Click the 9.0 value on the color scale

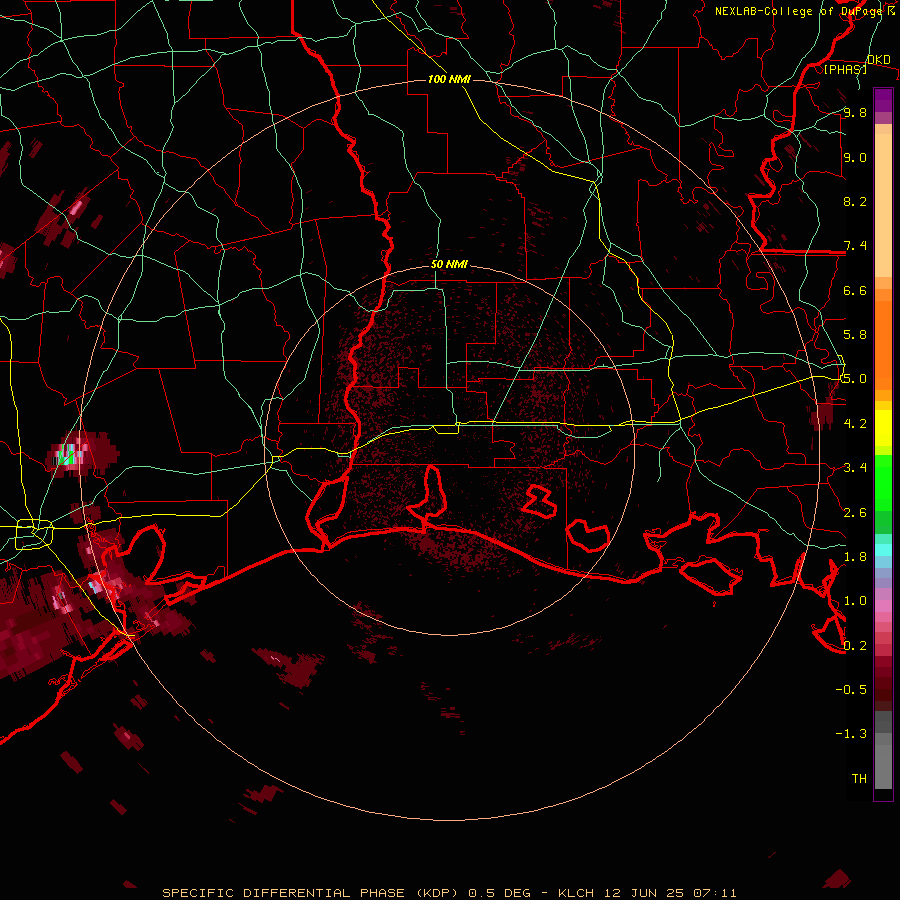coord(855,157)
